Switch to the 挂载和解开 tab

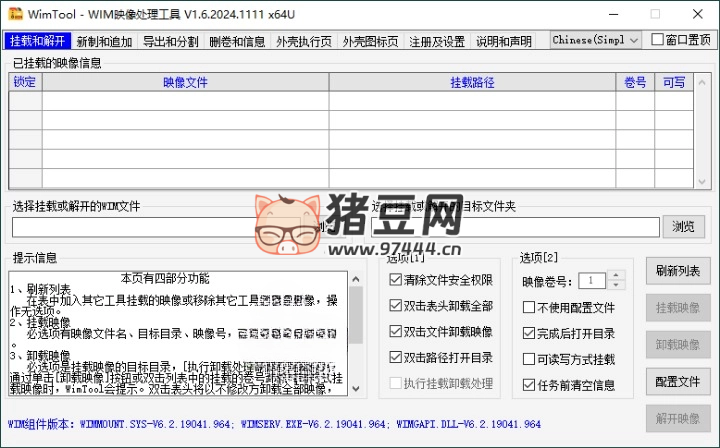(x=37, y=41)
